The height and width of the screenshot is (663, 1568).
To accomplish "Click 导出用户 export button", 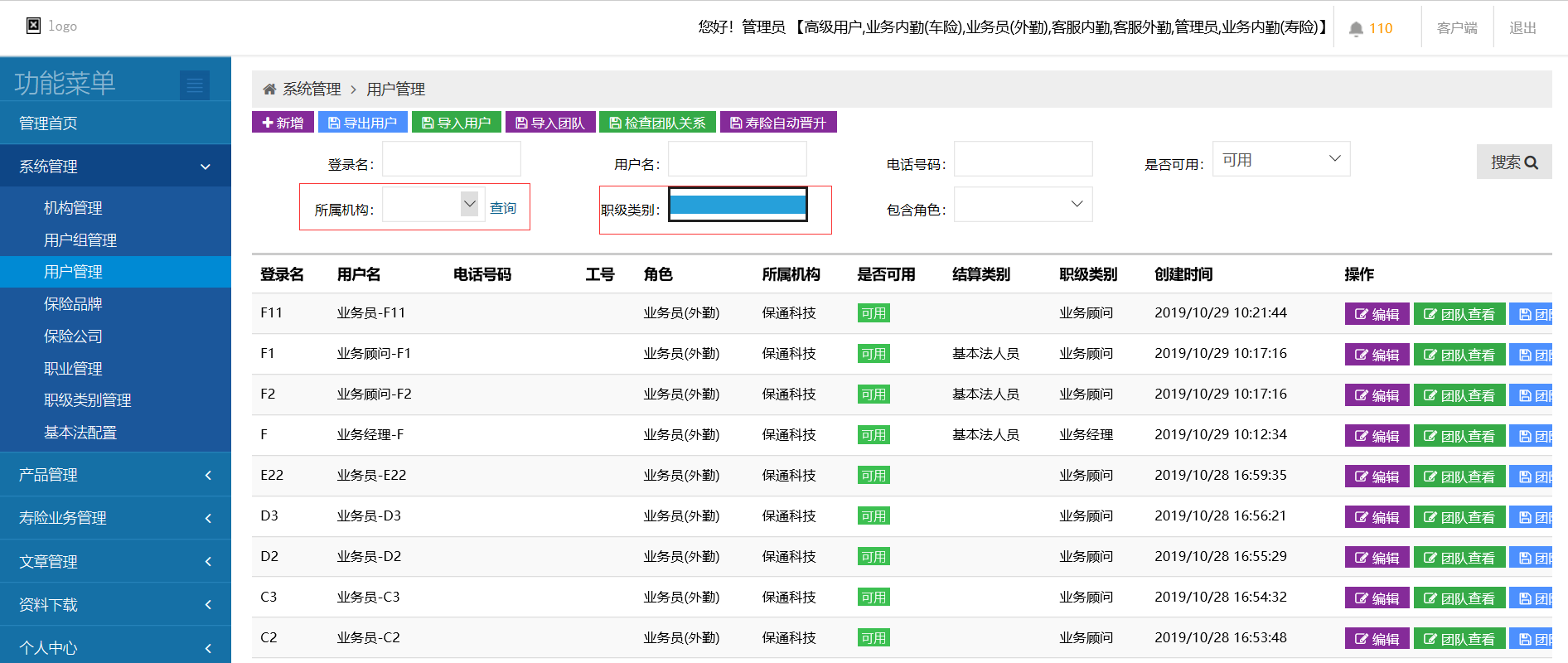I will pyautogui.click(x=362, y=123).
